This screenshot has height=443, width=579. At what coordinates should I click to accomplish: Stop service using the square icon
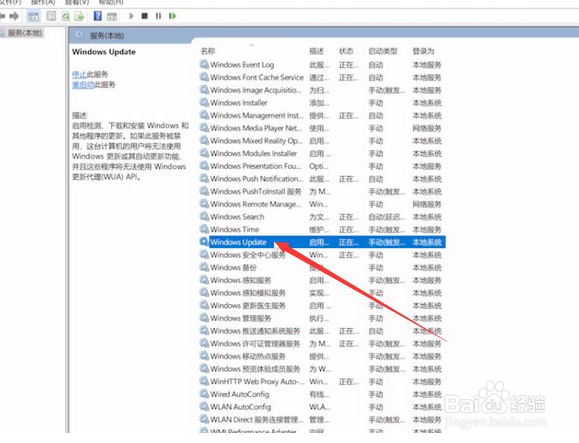pos(145,16)
